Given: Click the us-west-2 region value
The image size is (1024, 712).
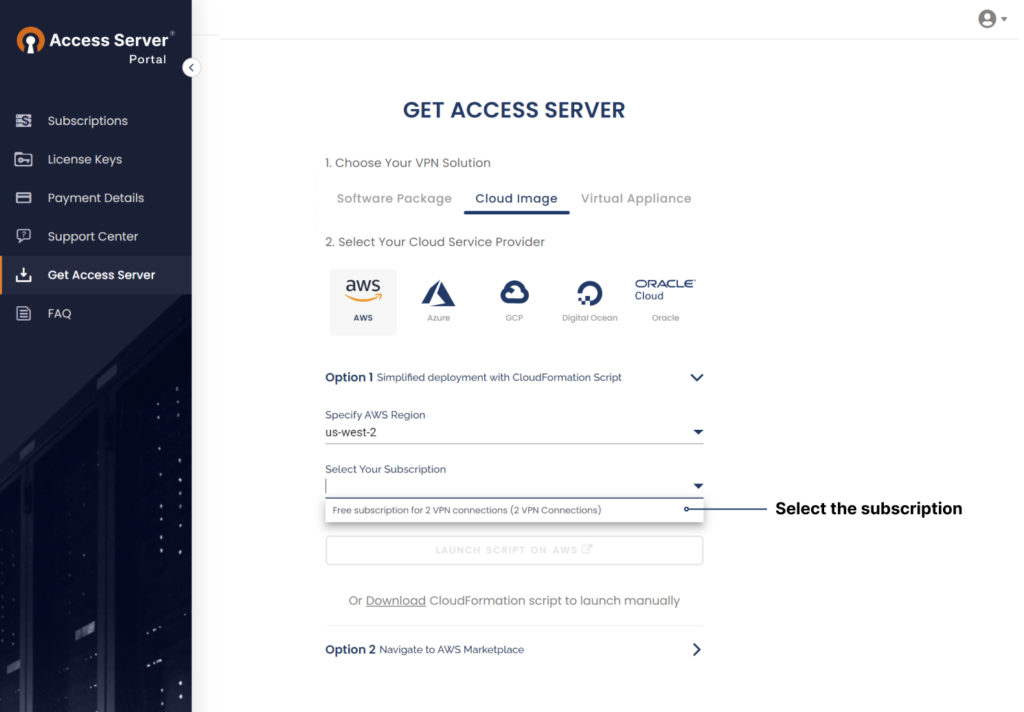Looking at the screenshot, I should pyautogui.click(x=351, y=432).
